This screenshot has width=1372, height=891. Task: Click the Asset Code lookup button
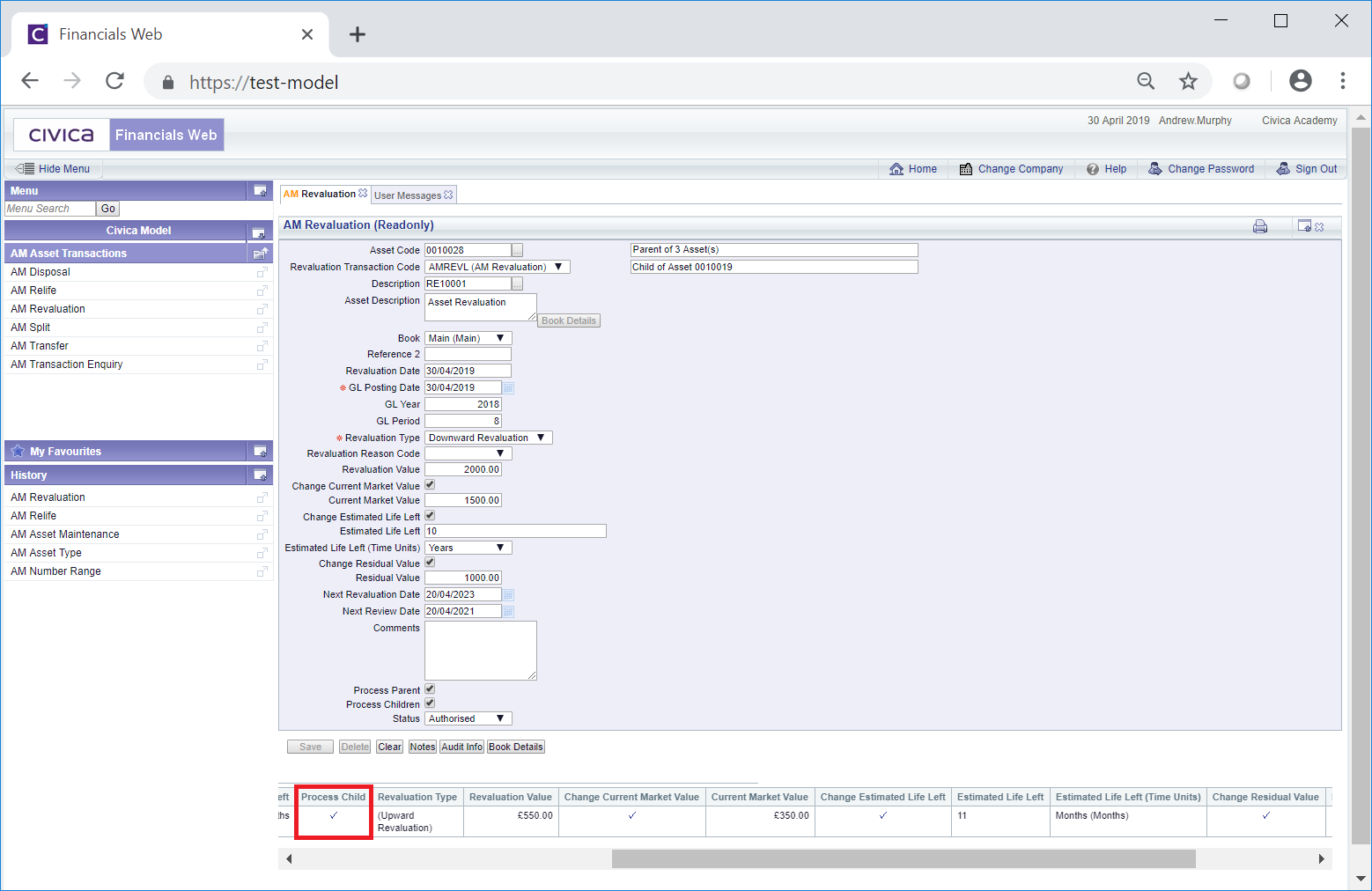click(x=517, y=250)
